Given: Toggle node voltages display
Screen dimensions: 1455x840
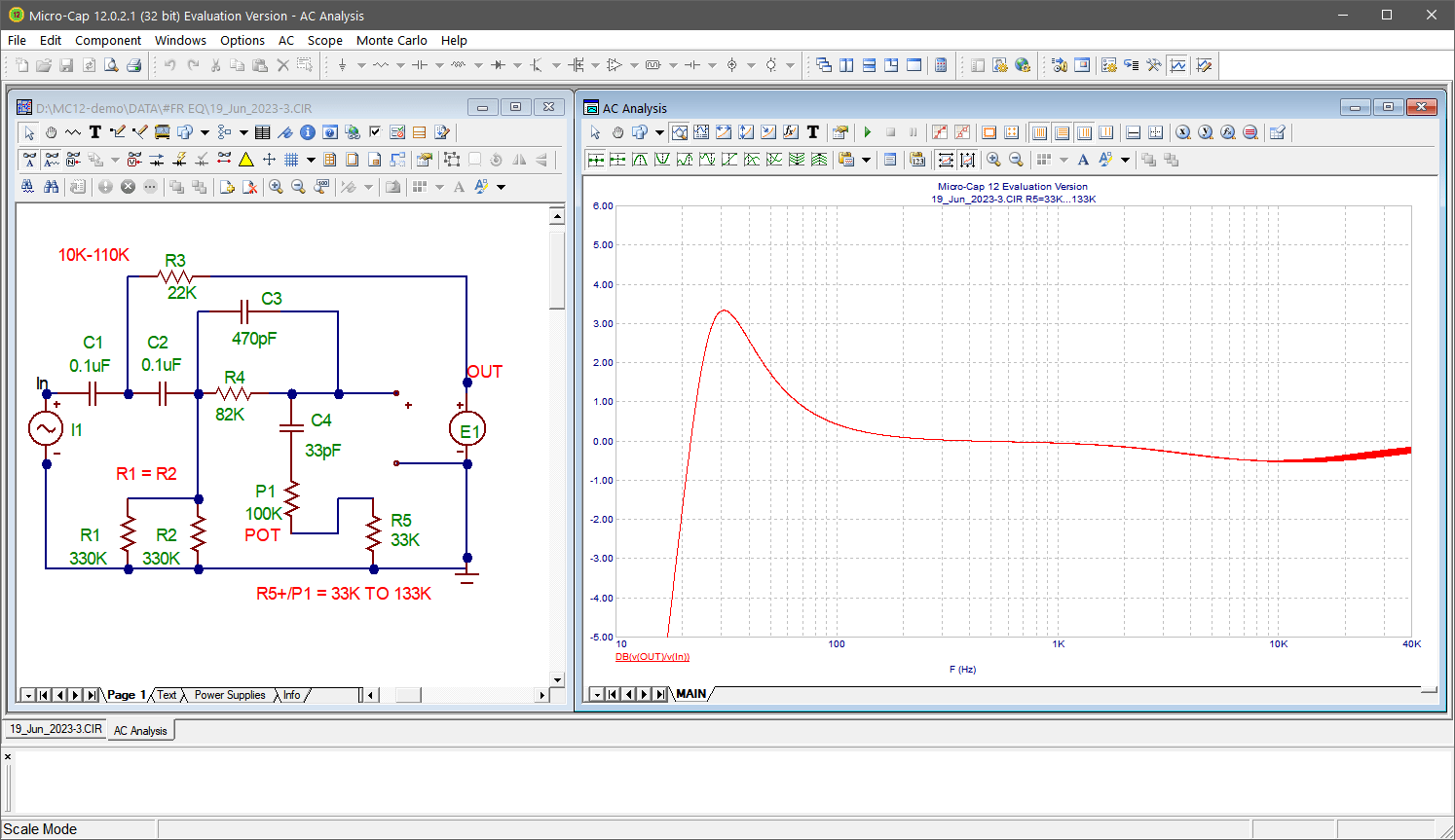Looking at the screenshot, I should tap(134, 159).
